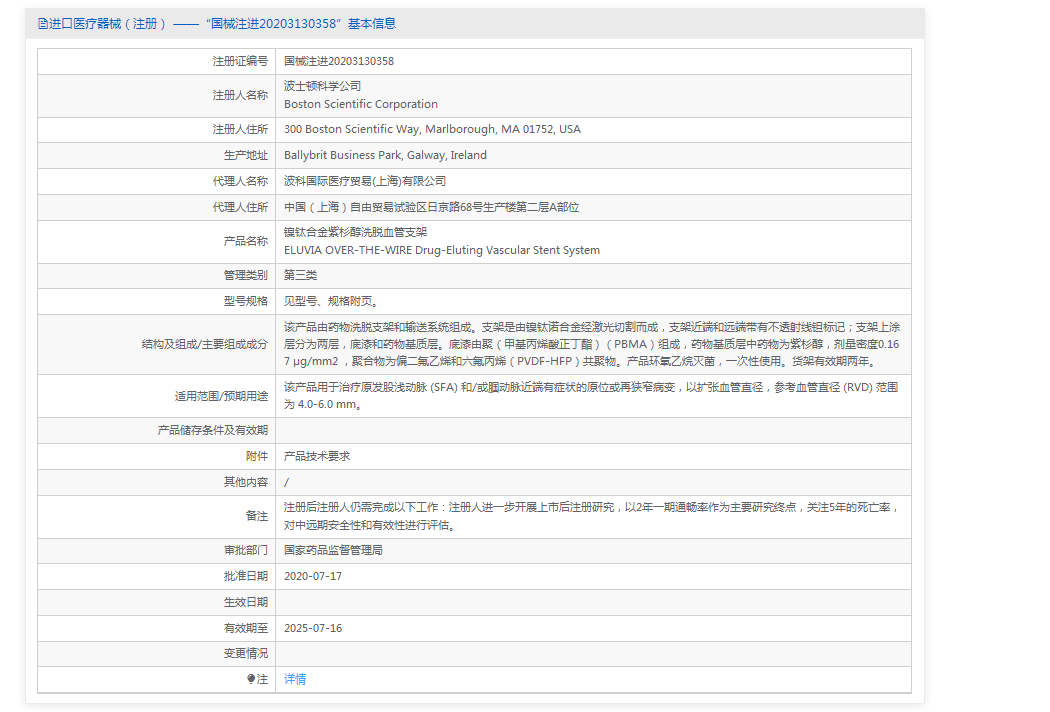Click the approval date 2020-07-17

pyautogui.click(x=313, y=577)
